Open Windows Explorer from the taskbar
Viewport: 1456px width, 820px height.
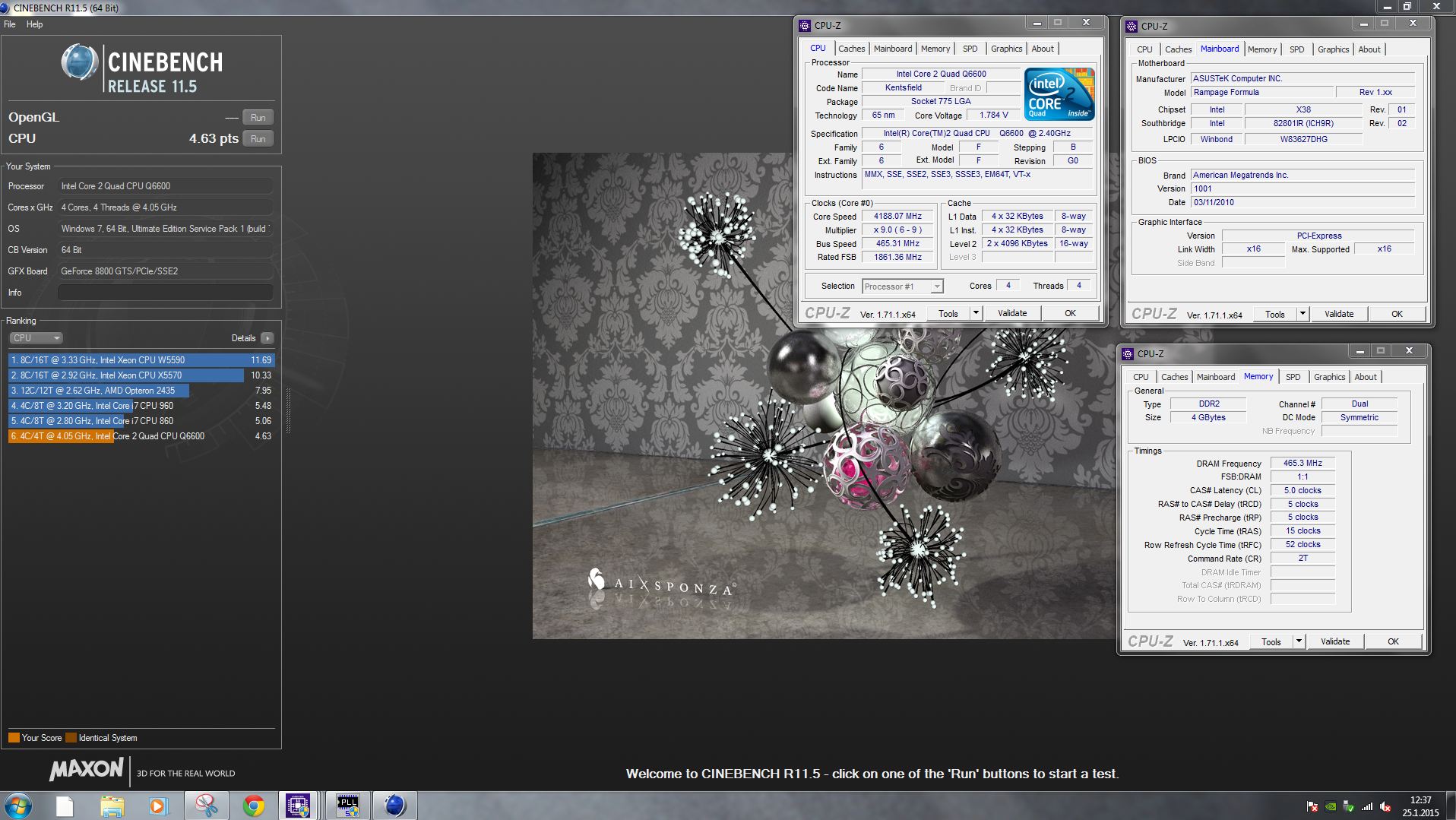point(112,806)
